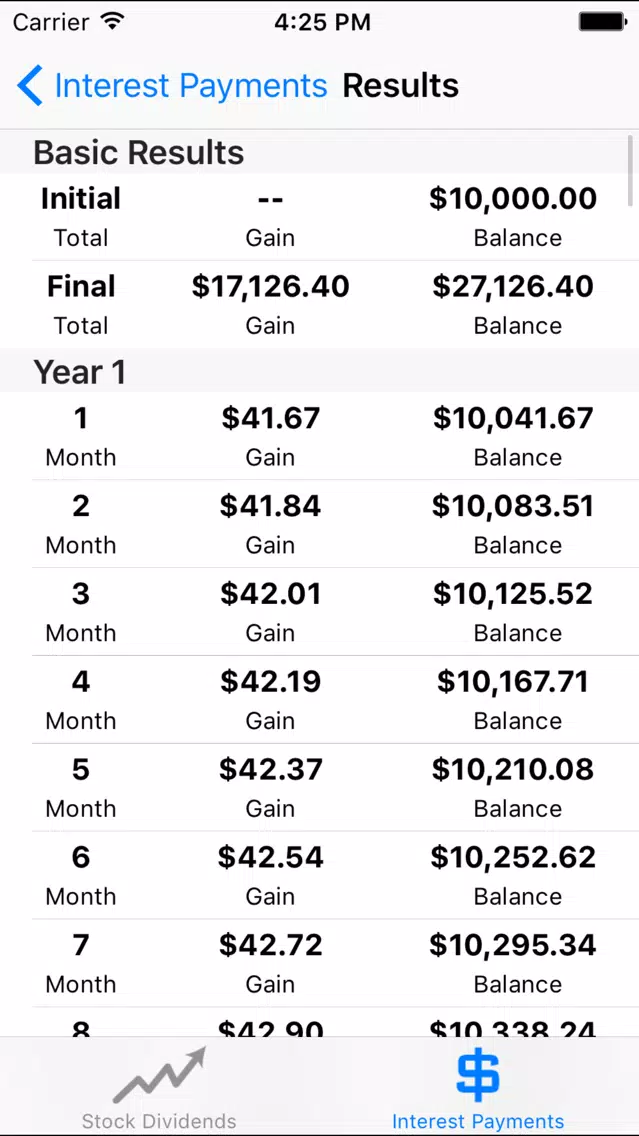Tap Month 6 gain $42.54
The height and width of the screenshot is (1136, 639).
point(270,857)
